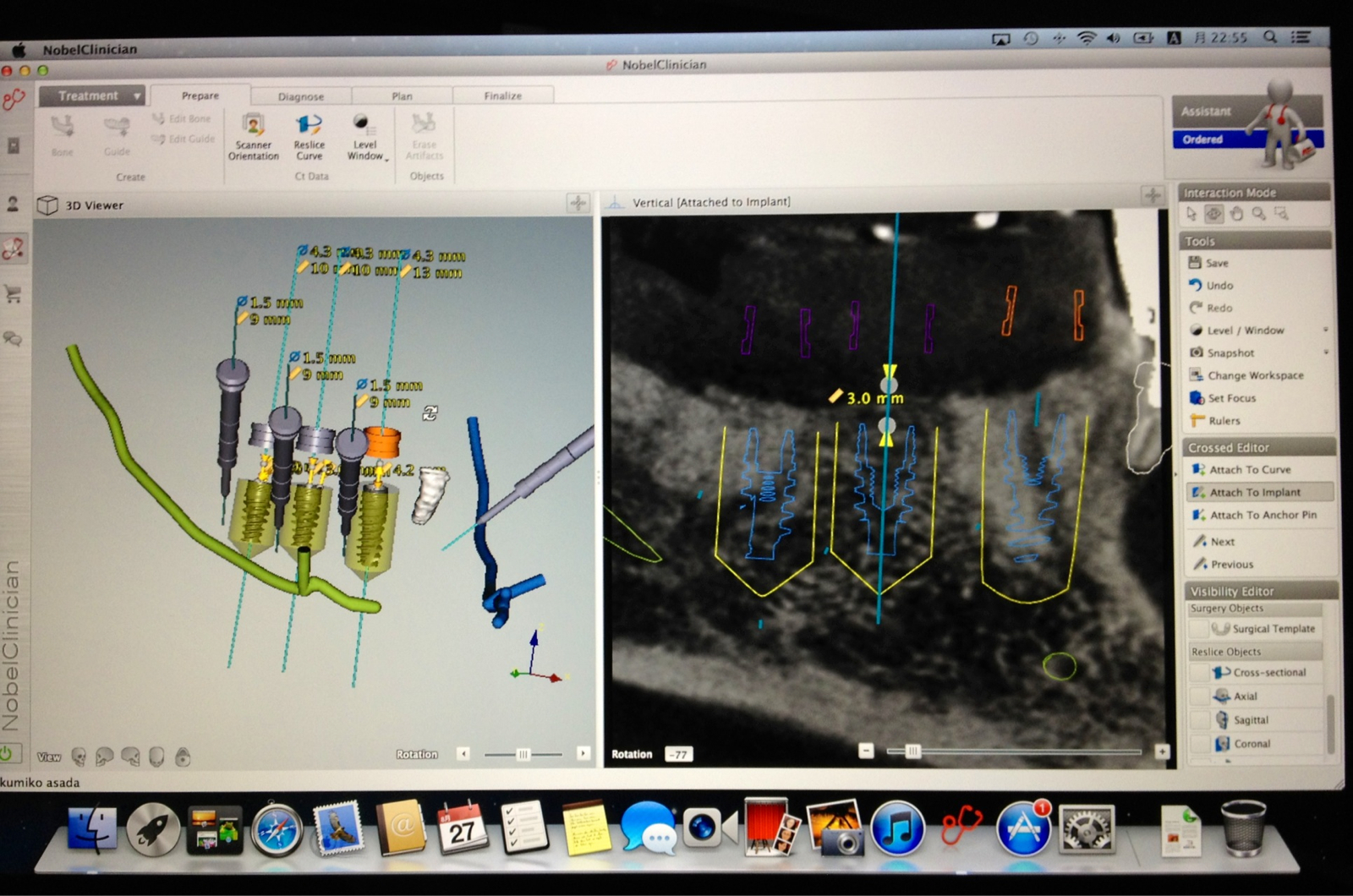
Task: Set fourth skull view preset
Action: [156, 757]
